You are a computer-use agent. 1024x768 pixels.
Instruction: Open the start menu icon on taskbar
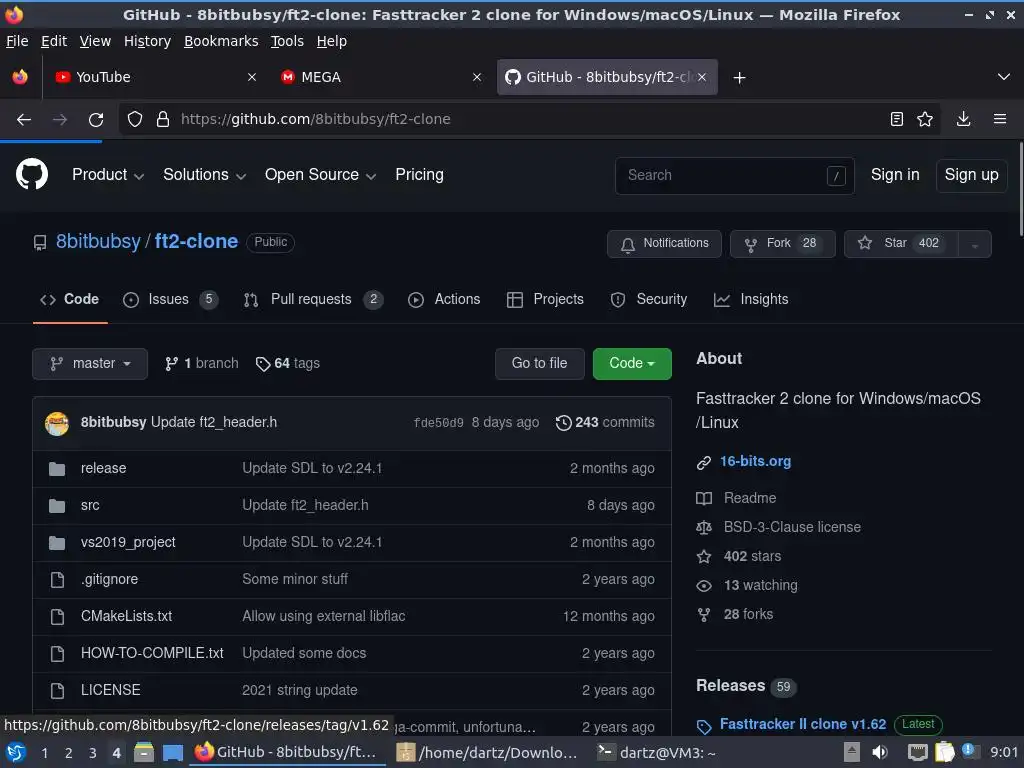16,752
